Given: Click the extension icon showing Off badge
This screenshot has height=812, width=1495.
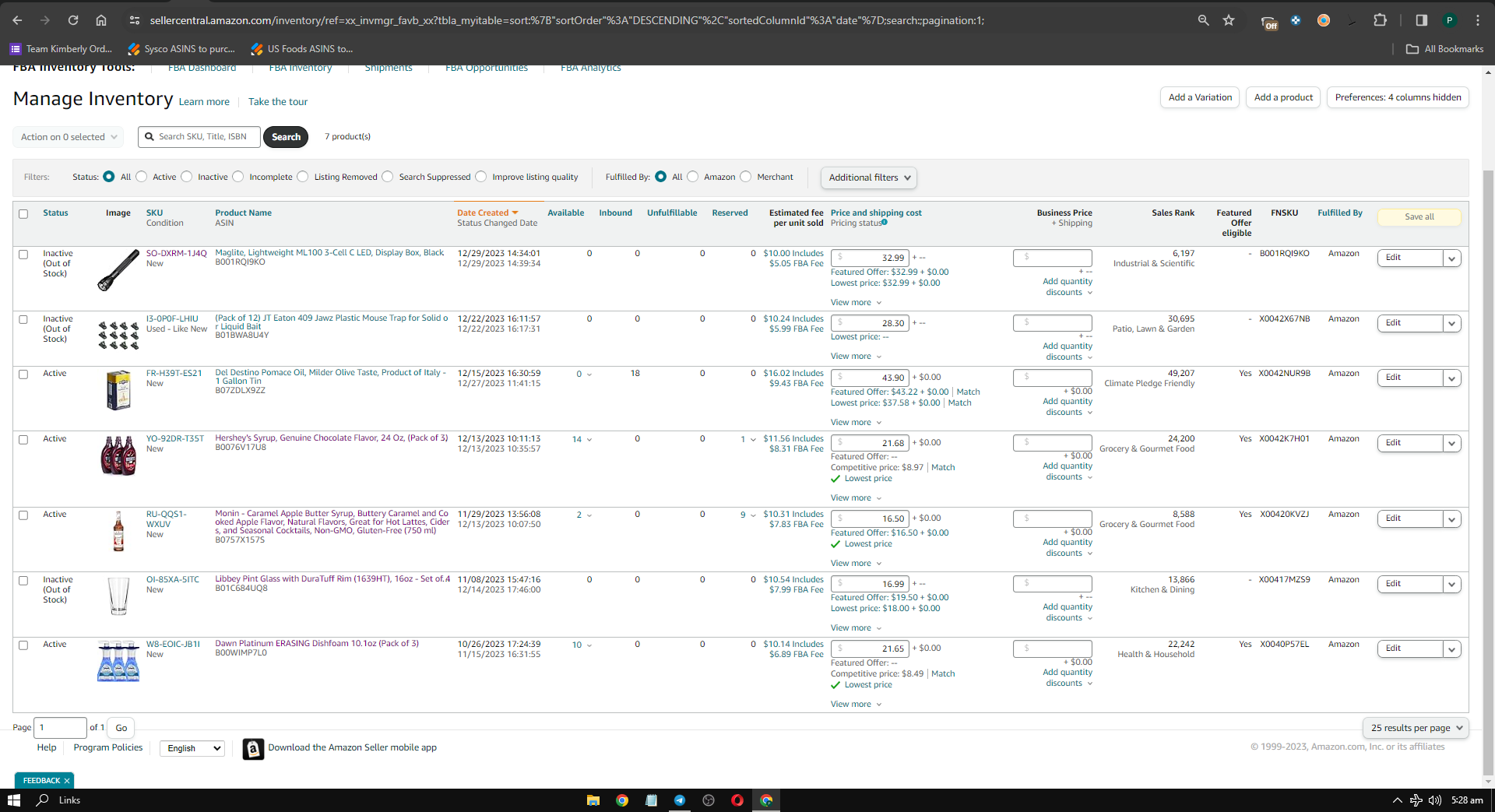Looking at the screenshot, I should click(1269, 22).
